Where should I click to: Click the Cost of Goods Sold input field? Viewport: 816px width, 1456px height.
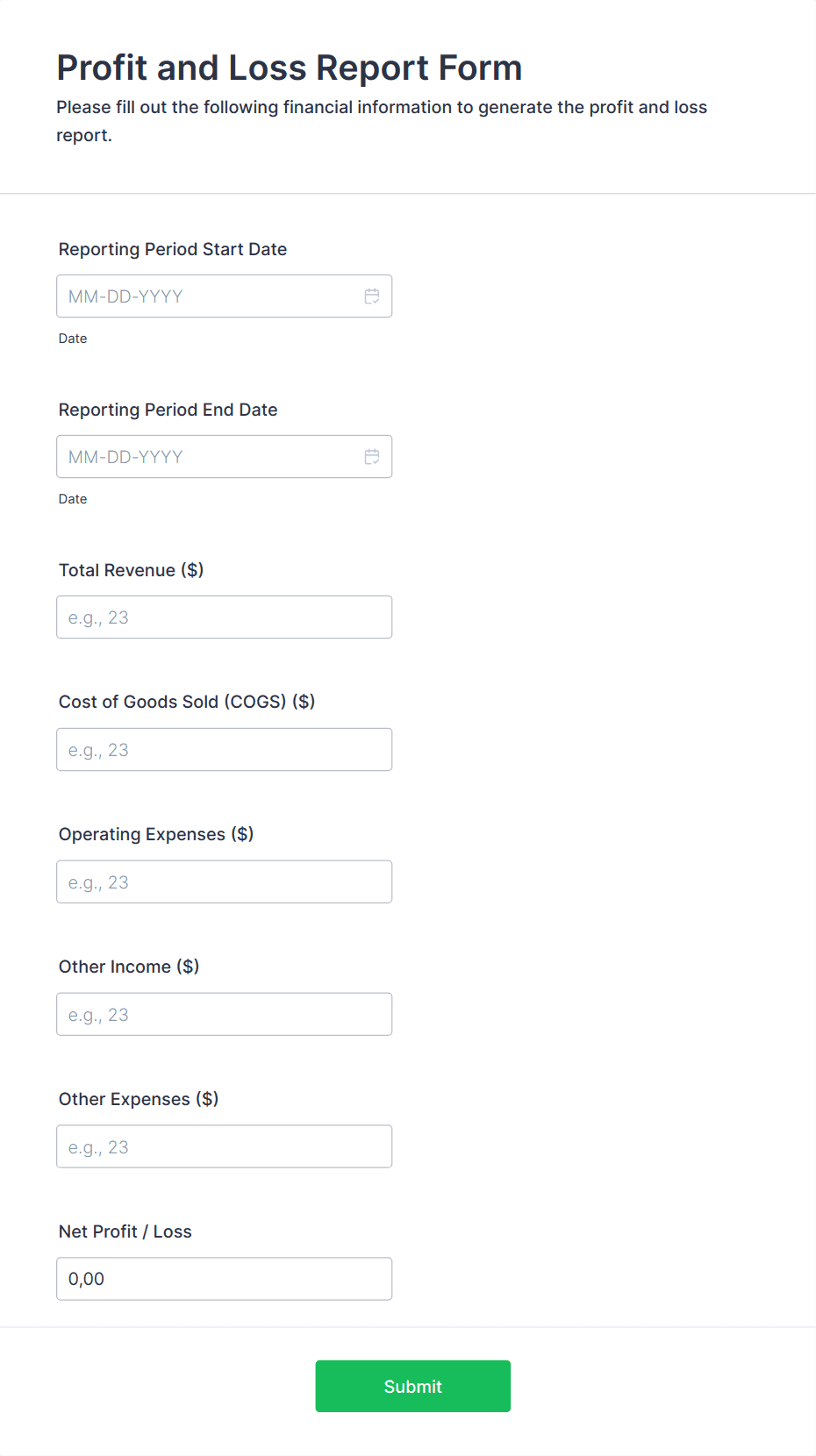pyautogui.click(x=224, y=749)
